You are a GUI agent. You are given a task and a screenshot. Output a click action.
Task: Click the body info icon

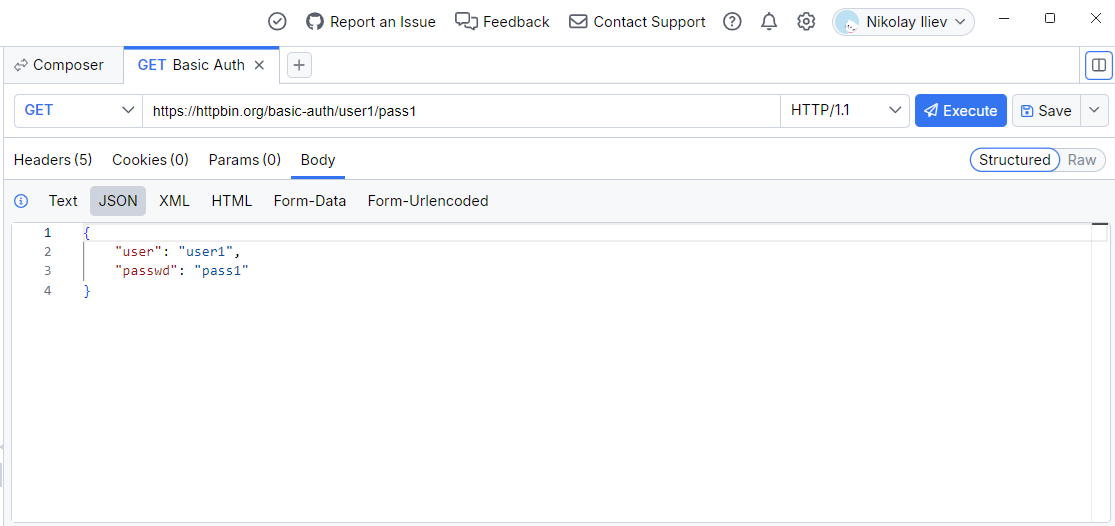pos(21,201)
